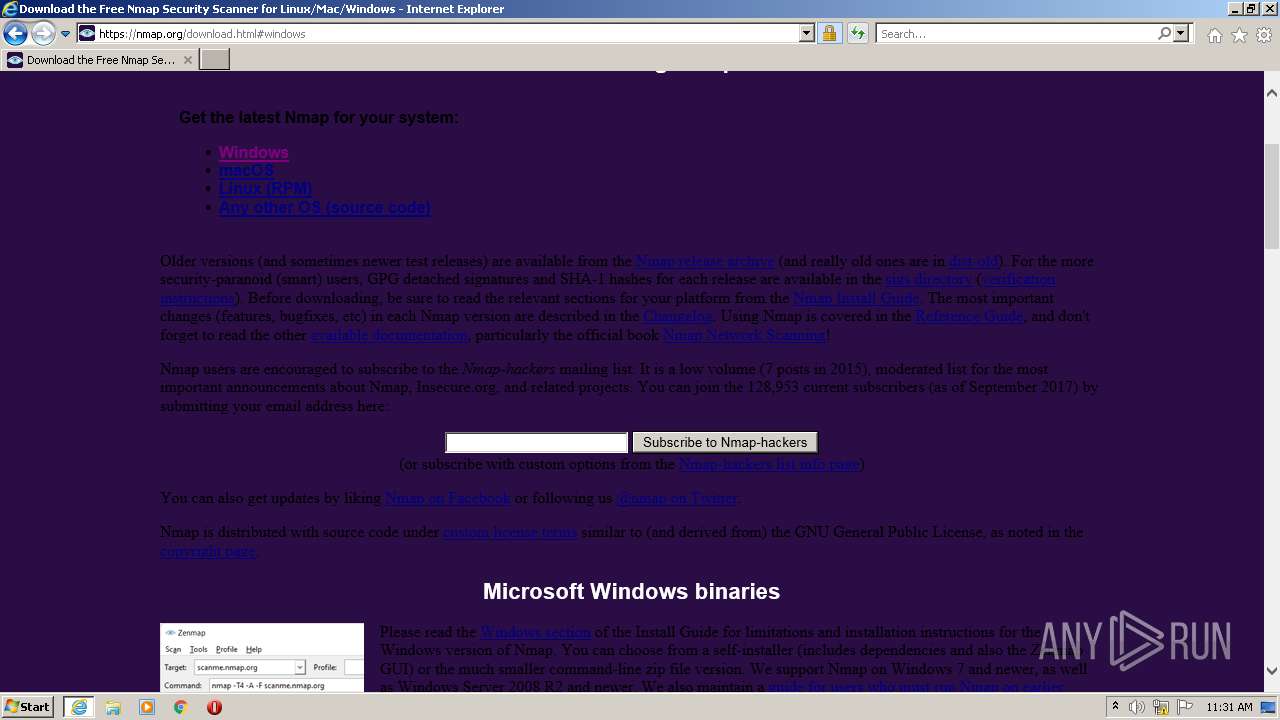Refresh the page with the green arrows icon

coord(857,34)
